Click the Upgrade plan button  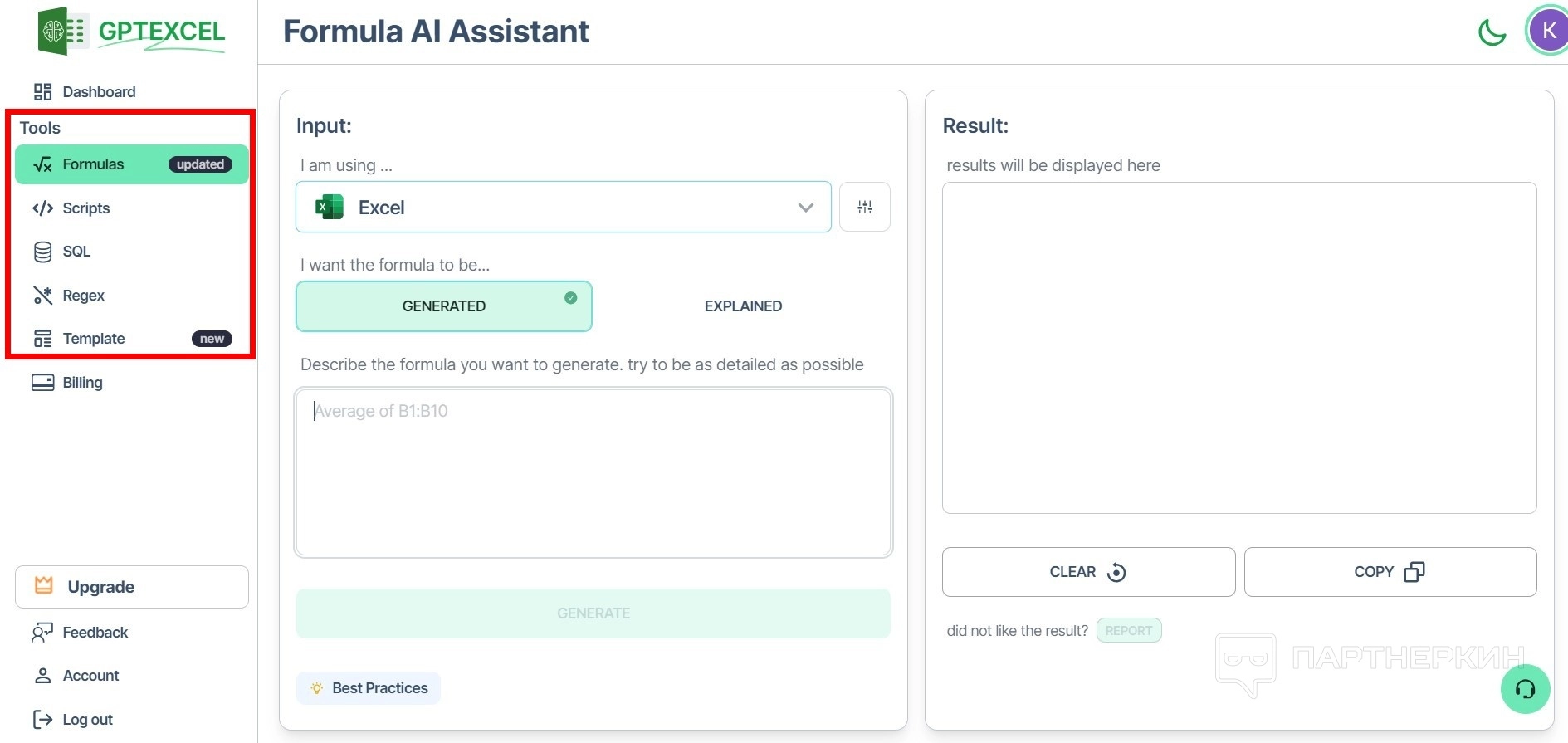tap(131, 587)
